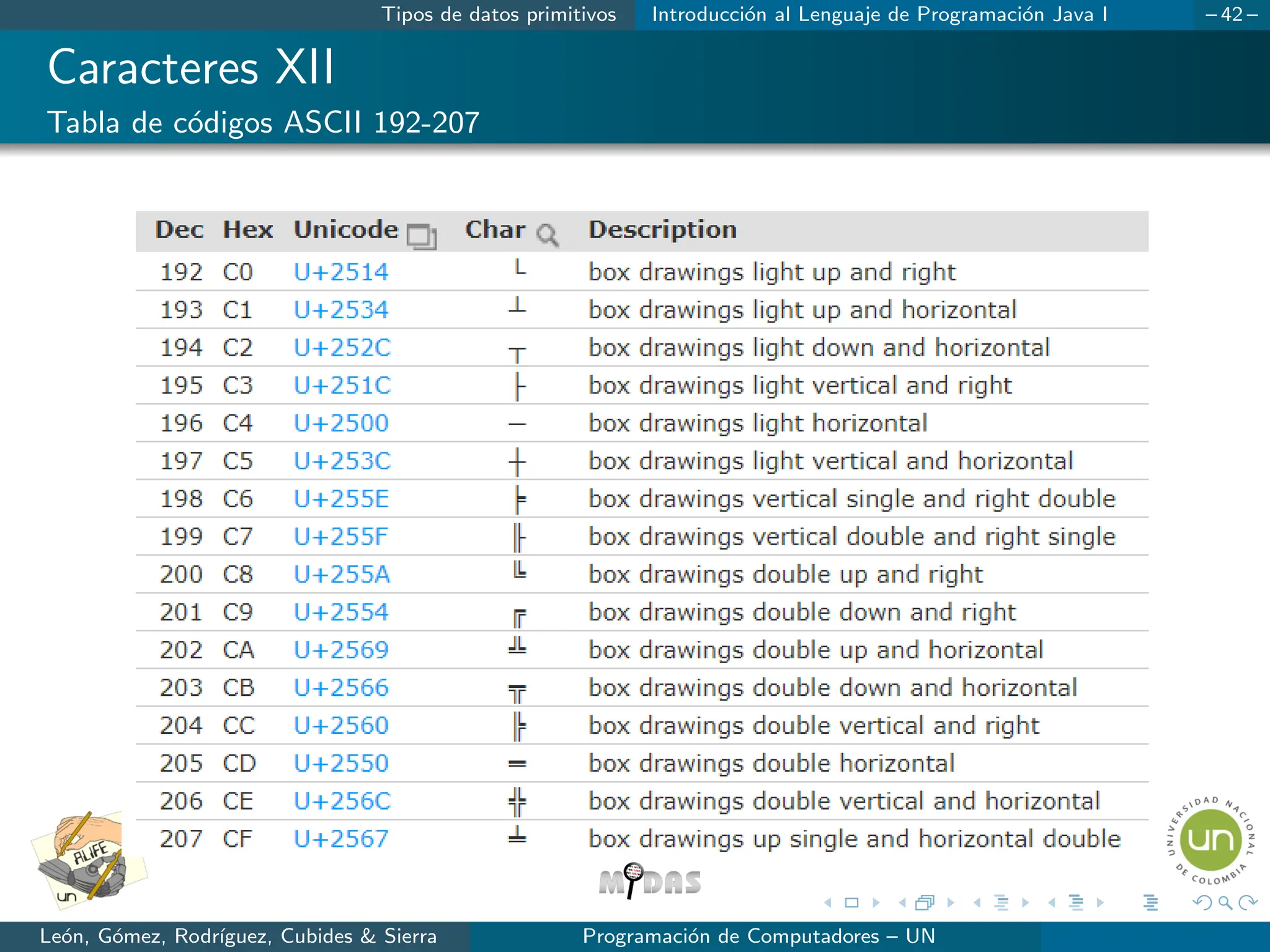
Task: Open the U+2514 Unicode link
Action: tap(341, 272)
